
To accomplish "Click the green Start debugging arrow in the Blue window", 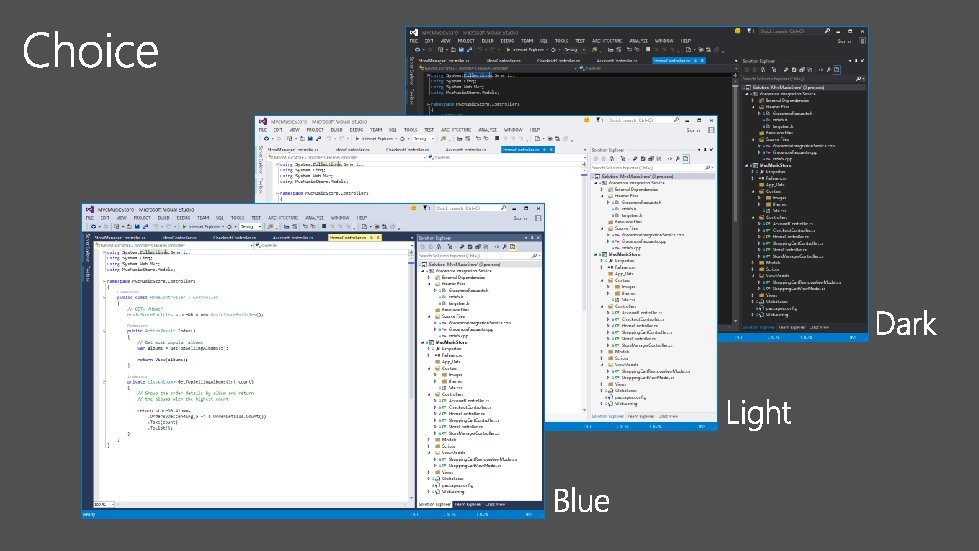I will (184, 227).
